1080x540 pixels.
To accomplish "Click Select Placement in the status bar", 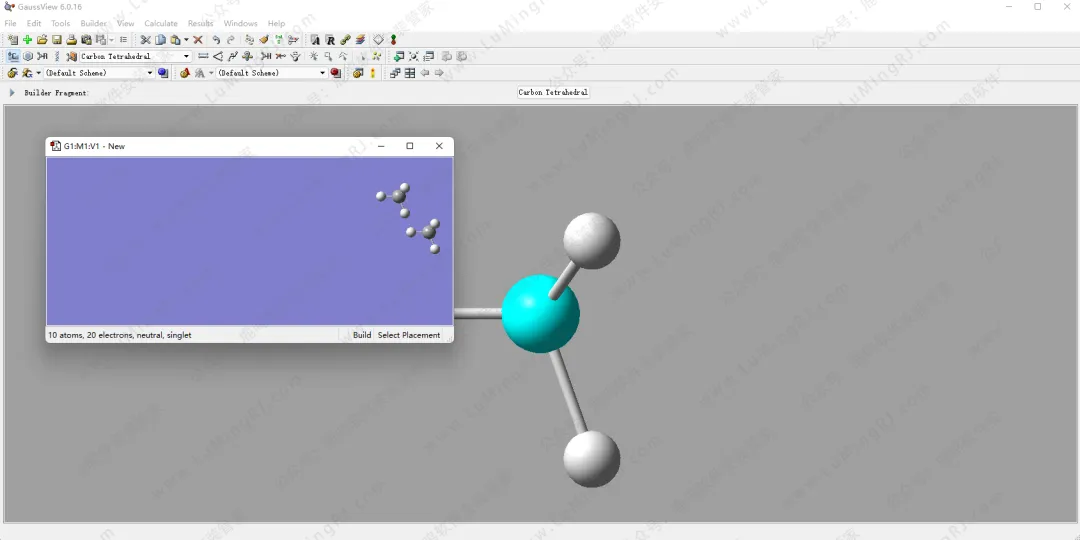I will click(x=408, y=335).
